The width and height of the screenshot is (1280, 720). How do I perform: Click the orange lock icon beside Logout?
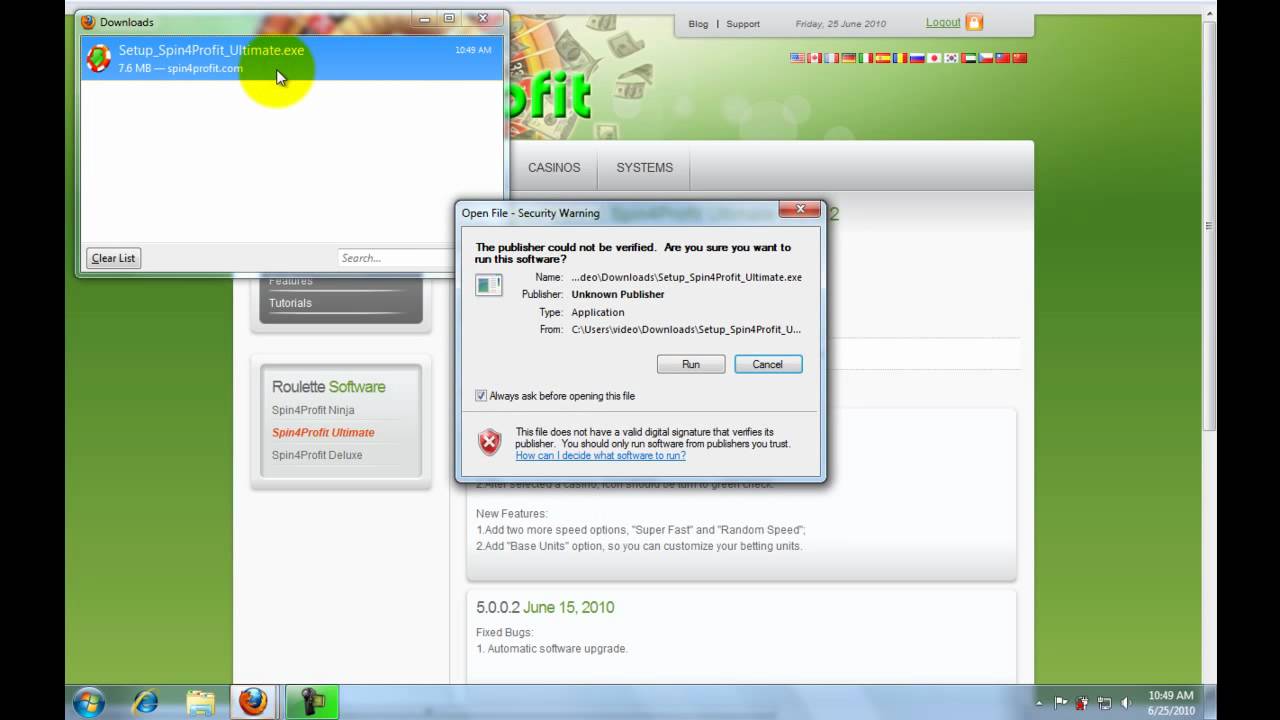[974, 22]
